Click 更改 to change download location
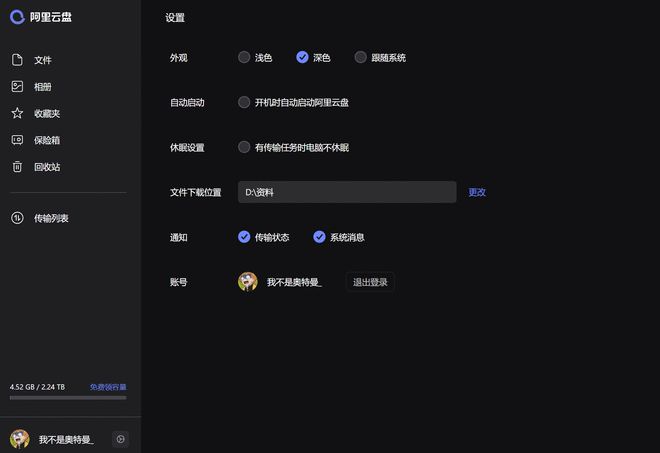The width and height of the screenshot is (660, 453). pyautogui.click(x=477, y=192)
